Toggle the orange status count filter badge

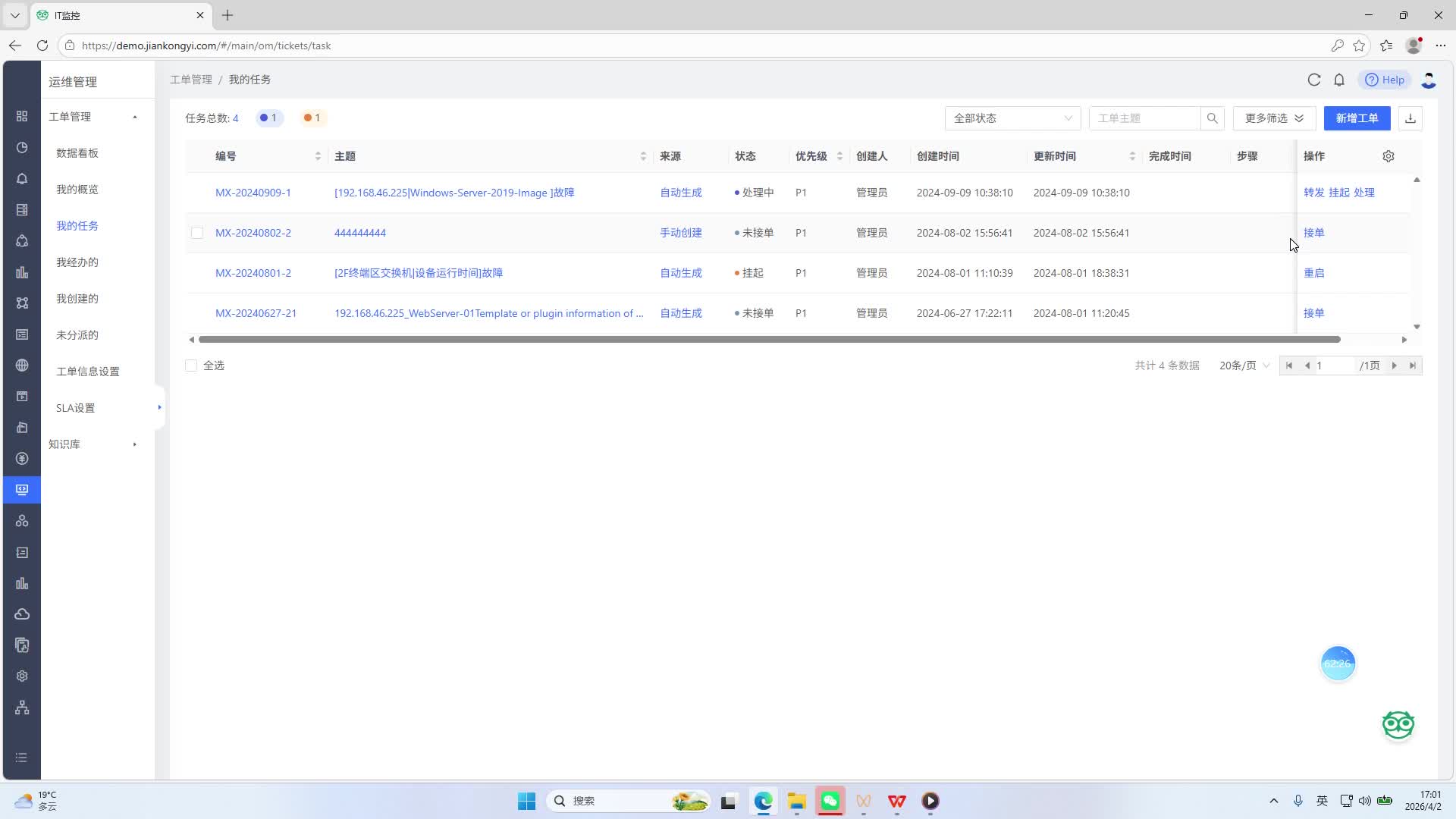(x=312, y=118)
